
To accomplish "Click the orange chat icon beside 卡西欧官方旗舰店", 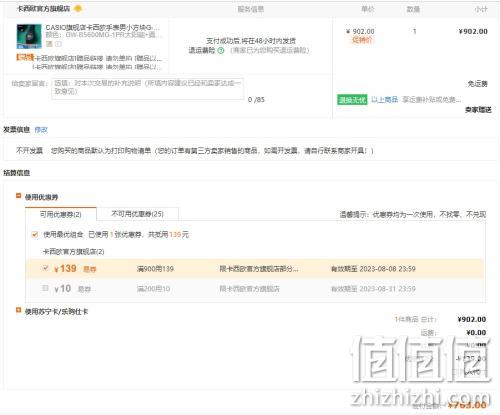I will pyautogui.click(x=78, y=9).
